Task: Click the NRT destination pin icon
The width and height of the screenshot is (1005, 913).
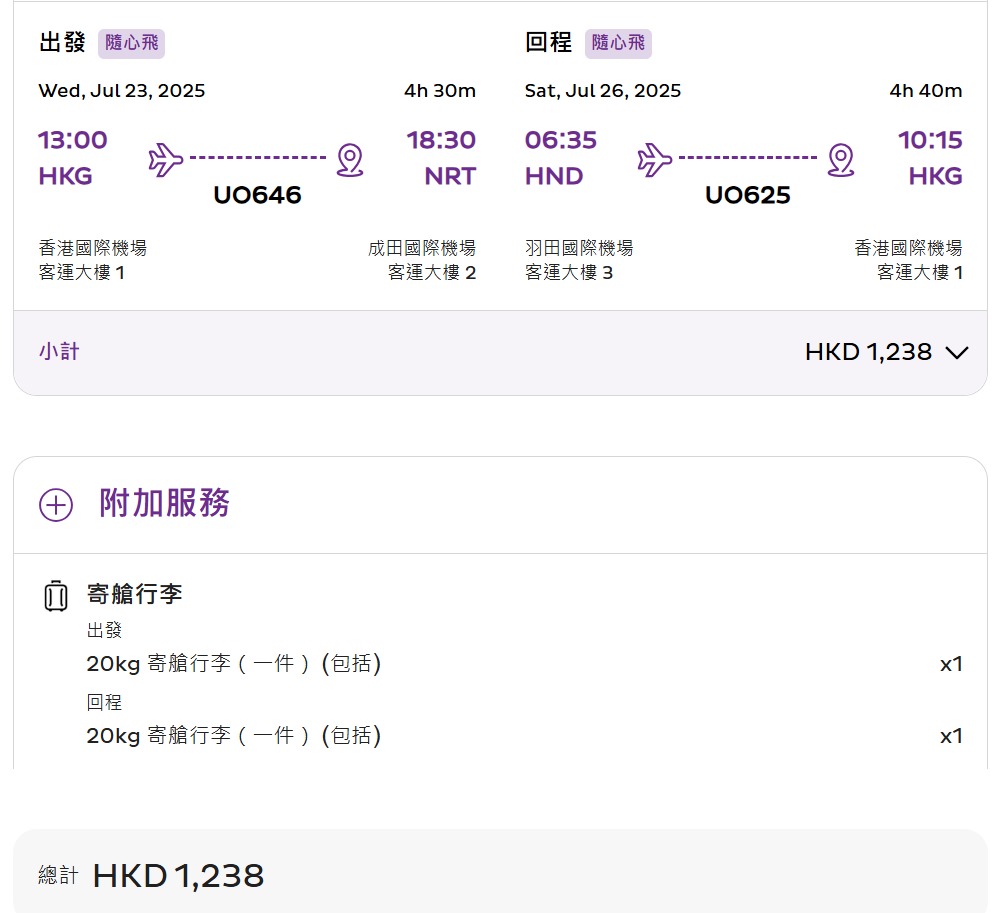Action: 349,159
